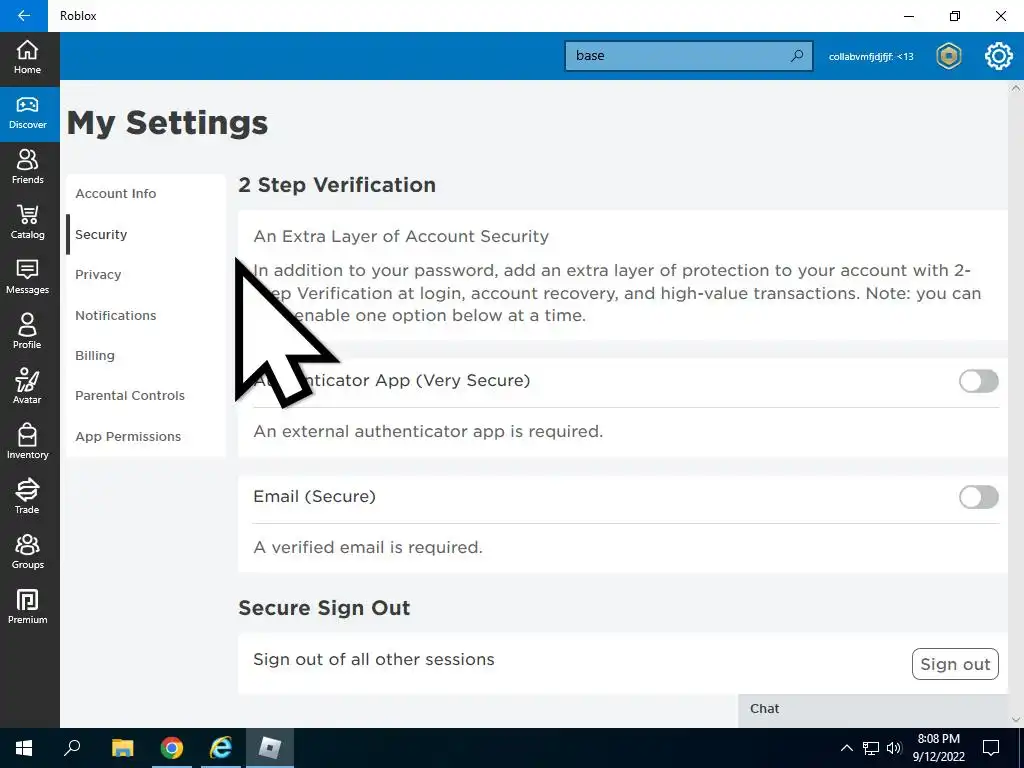Image resolution: width=1024 pixels, height=768 pixels.
Task: Click the Sign out button
Action: click(x=955, y=664)
